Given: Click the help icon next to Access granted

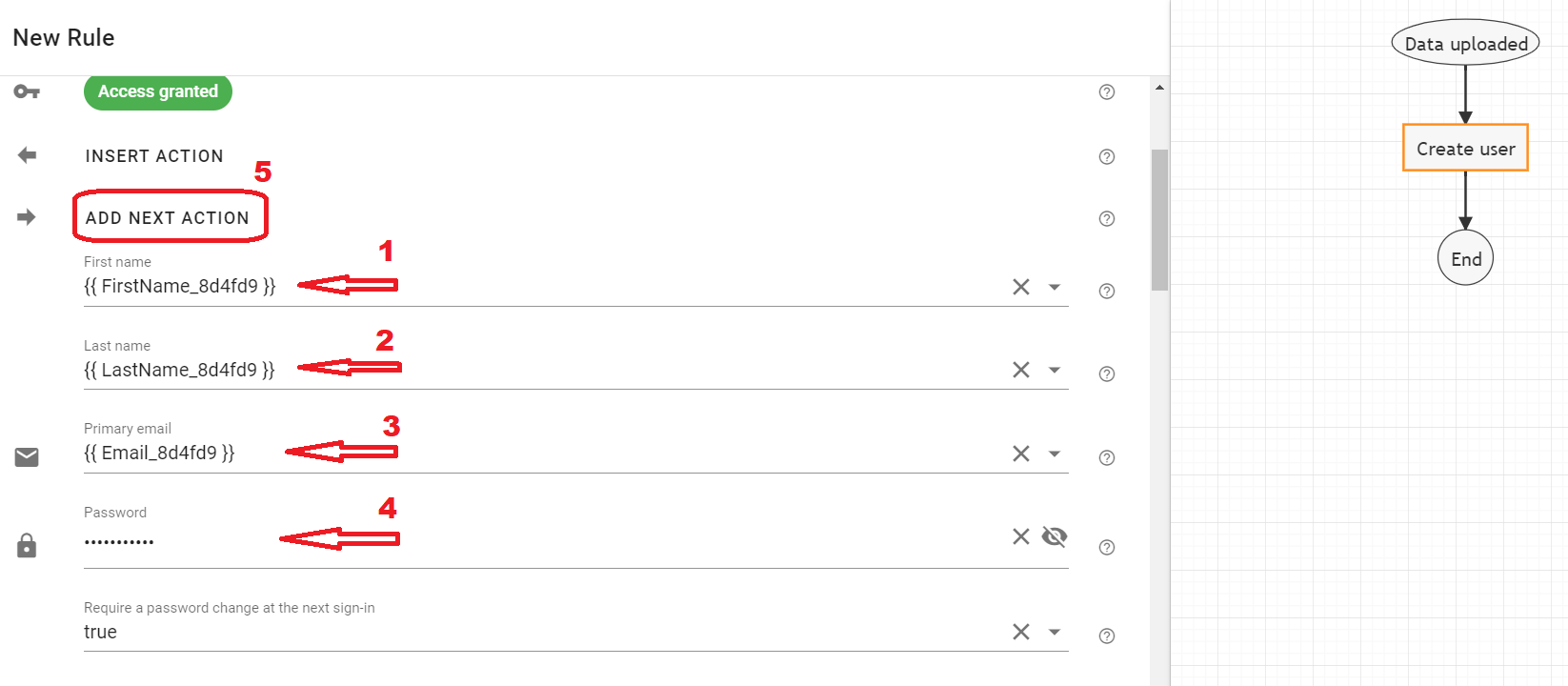Looking at the screenshot, I should (x=1106, y=91).
